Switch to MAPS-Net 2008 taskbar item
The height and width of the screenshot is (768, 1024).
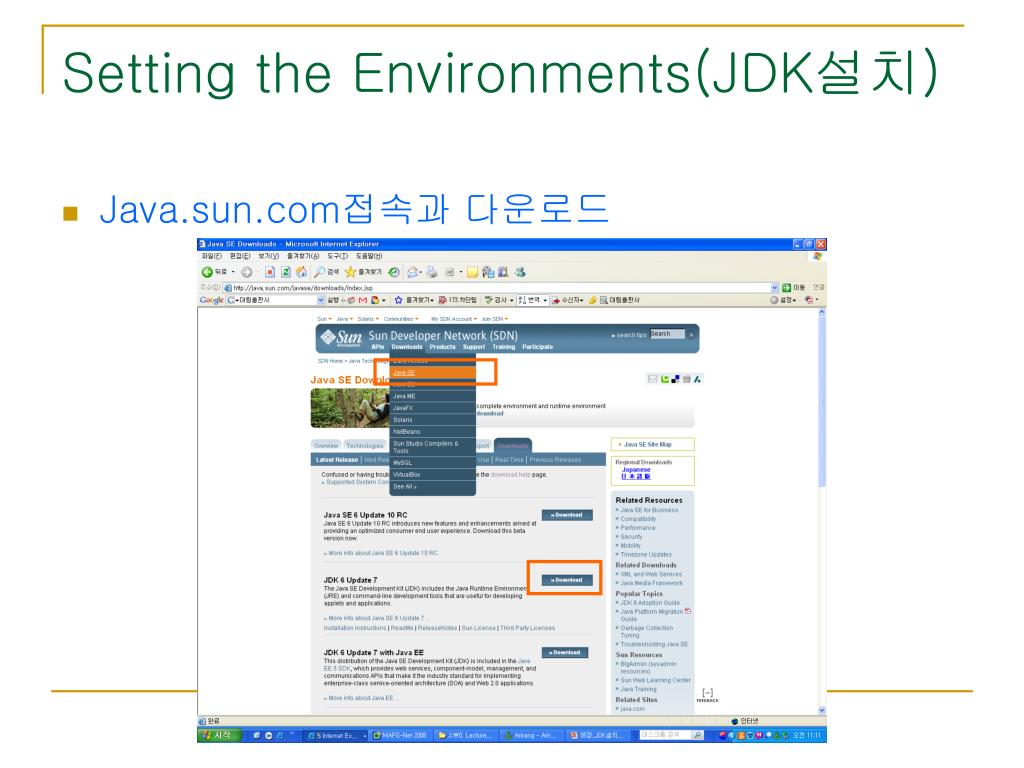point(400,735)
